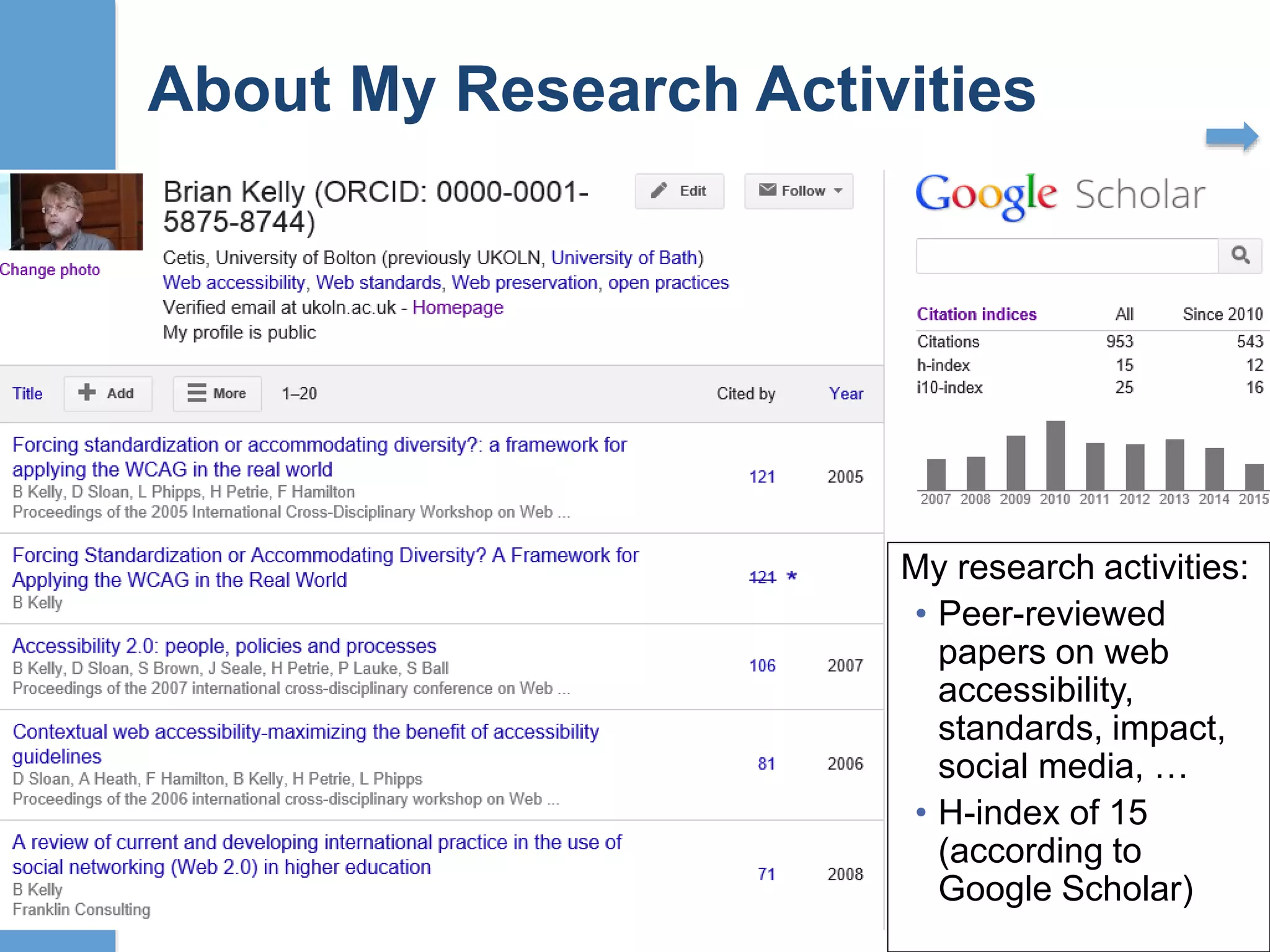Click the citations since 2010 value 543
The height and width of the screenshot is (952, 1270).
1250,342
